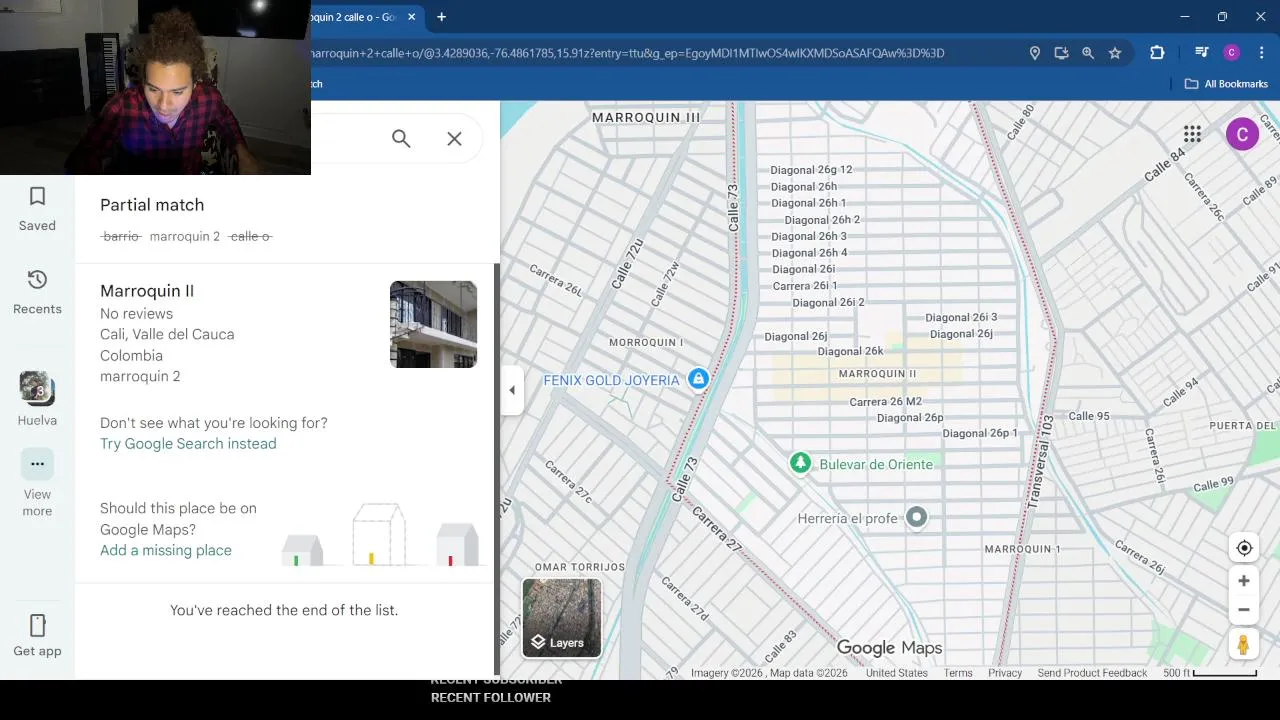The image size is (1280, 720).
Task: Open the Saved places bookmark icon
Action: pyautogui.click(x=37, y=196)
